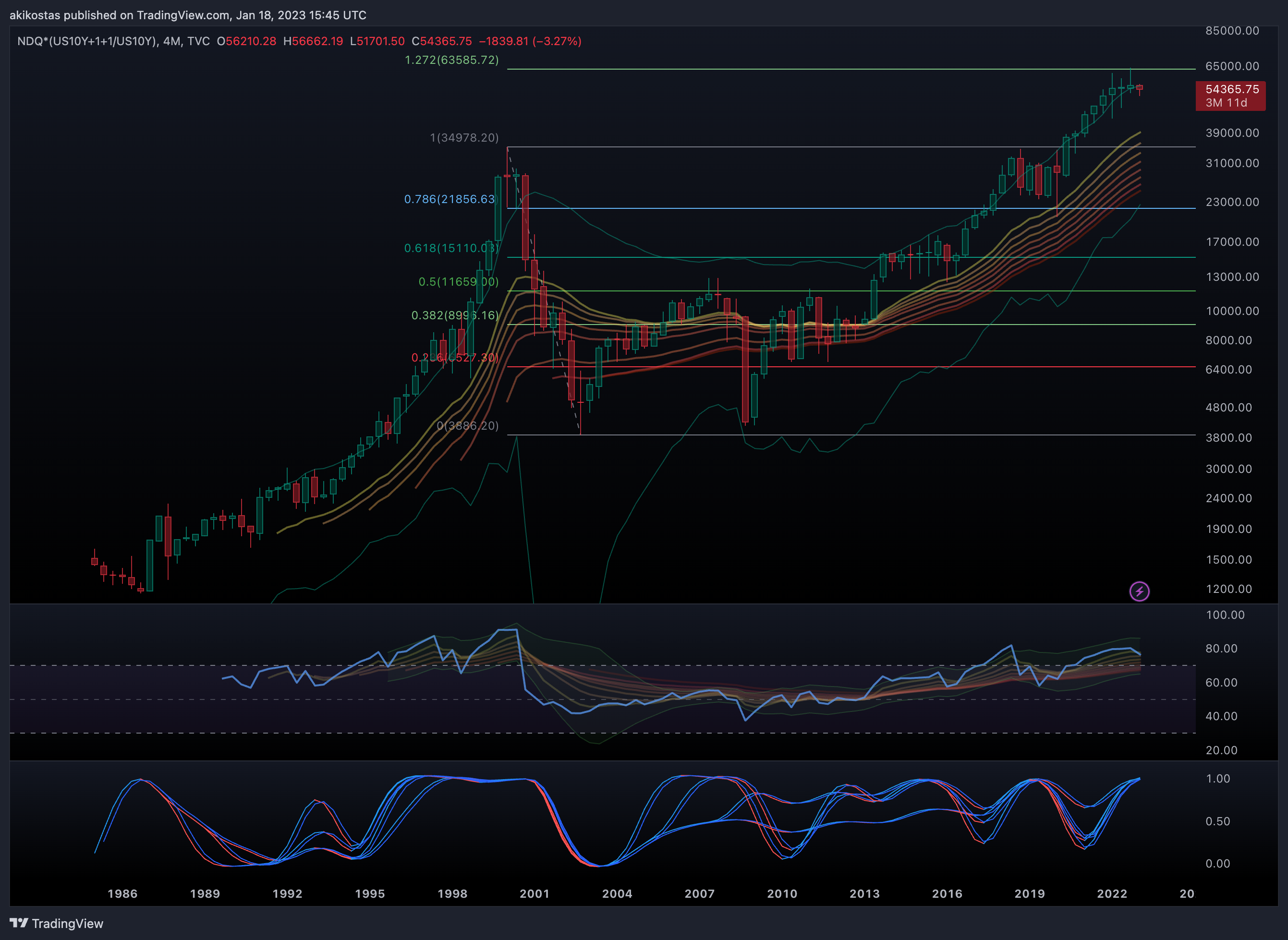The width and height of the screenshot is (1288, 940).
Task: Click the 2010 year label on time axis
Action: pos(782,893)
